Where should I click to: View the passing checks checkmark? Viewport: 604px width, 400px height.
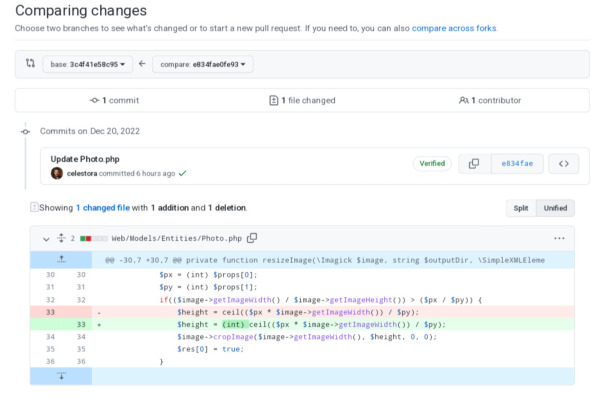tap(183, 173)
